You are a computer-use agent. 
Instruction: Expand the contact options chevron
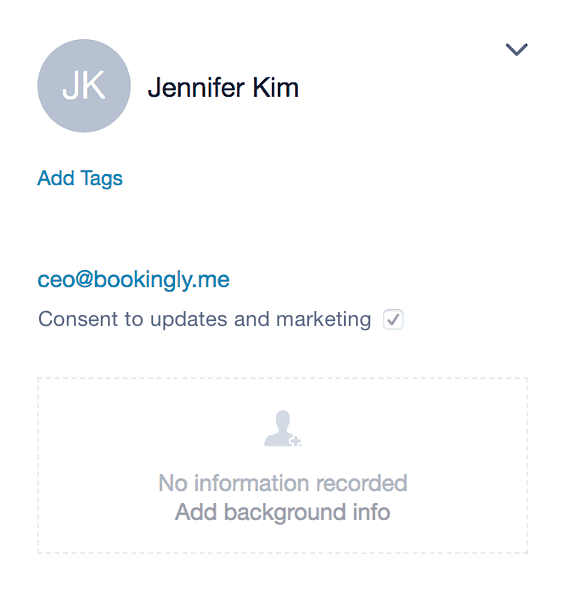516,49
